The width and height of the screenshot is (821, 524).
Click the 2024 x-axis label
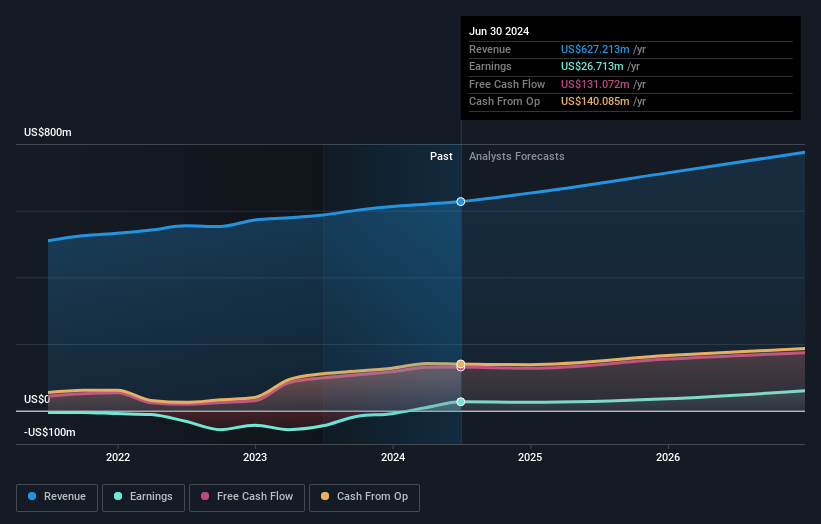coord(393,457)
